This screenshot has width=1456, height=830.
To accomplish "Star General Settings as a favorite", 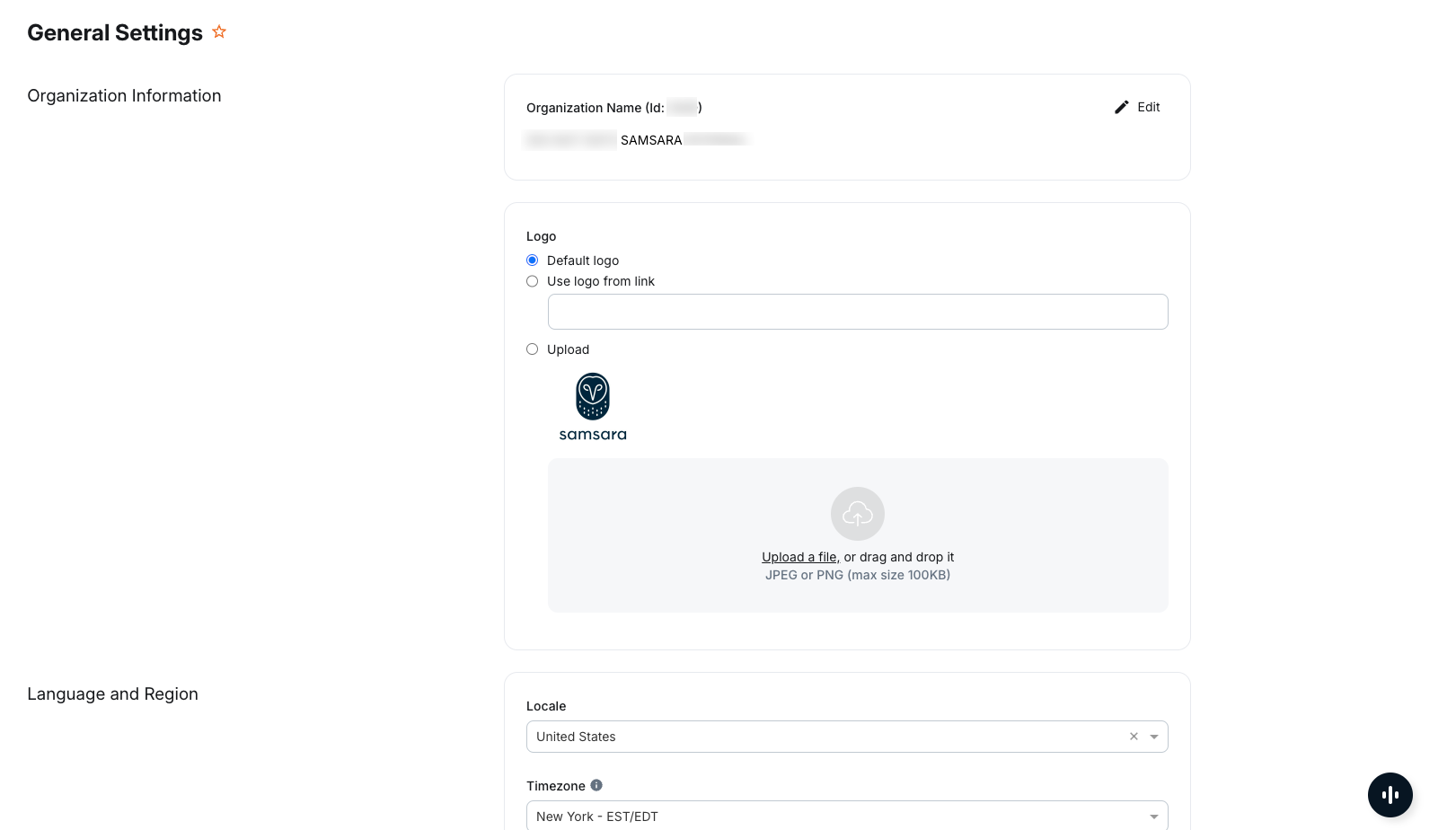I will [x=219, y=32].
